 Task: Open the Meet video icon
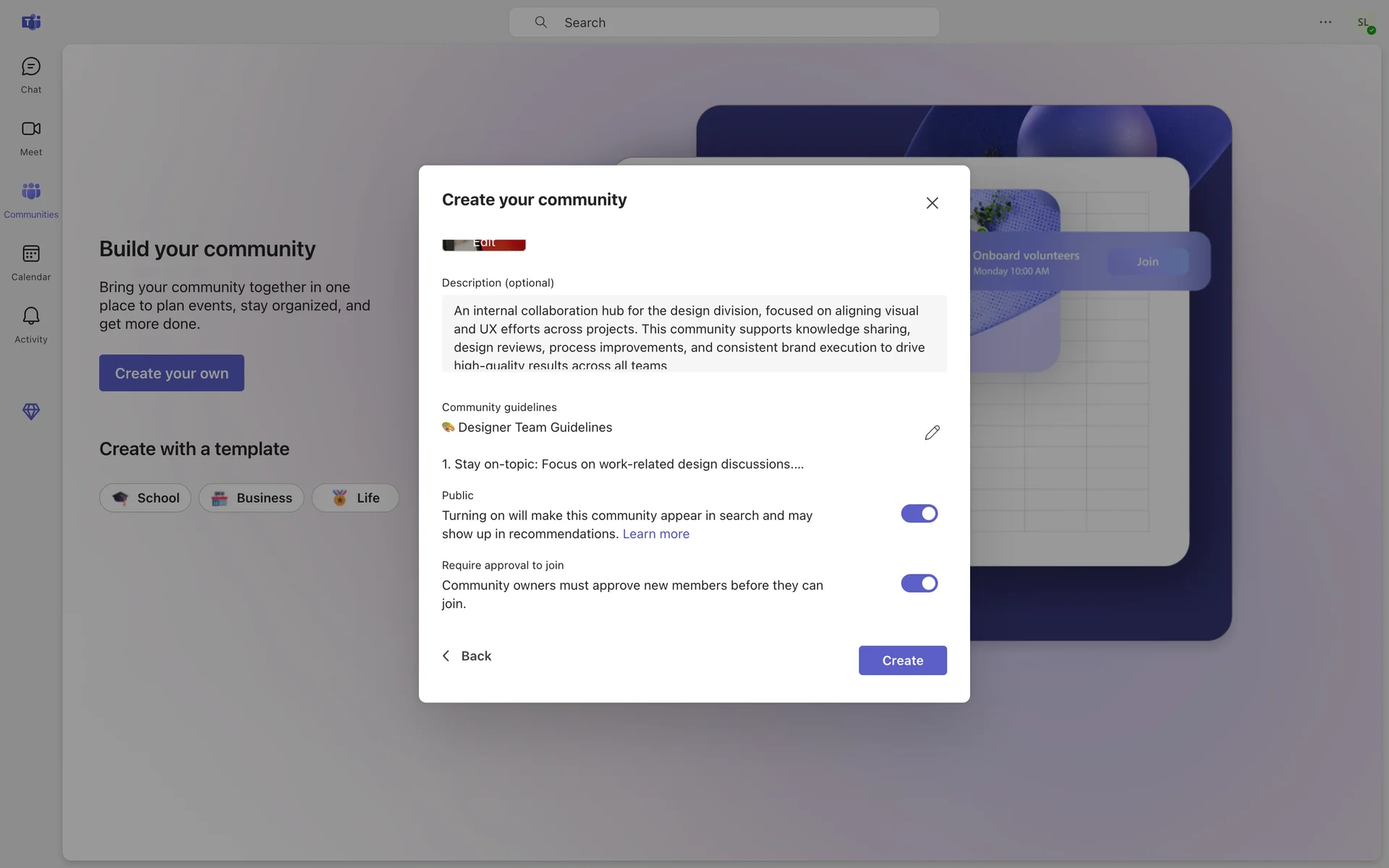tap(30, 129)
